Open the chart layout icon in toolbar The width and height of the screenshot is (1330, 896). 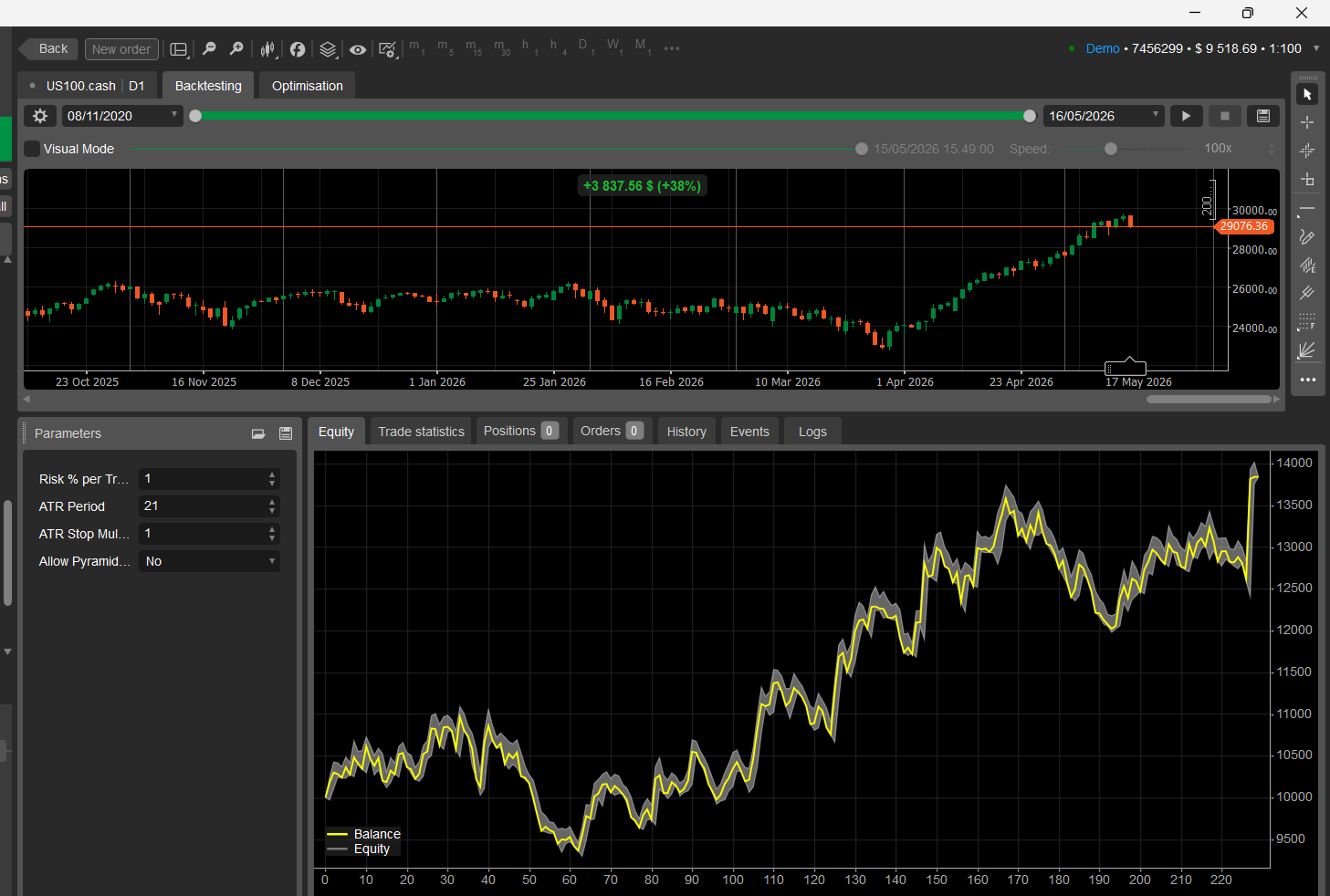pyautogui.click(x=179, y=49)
